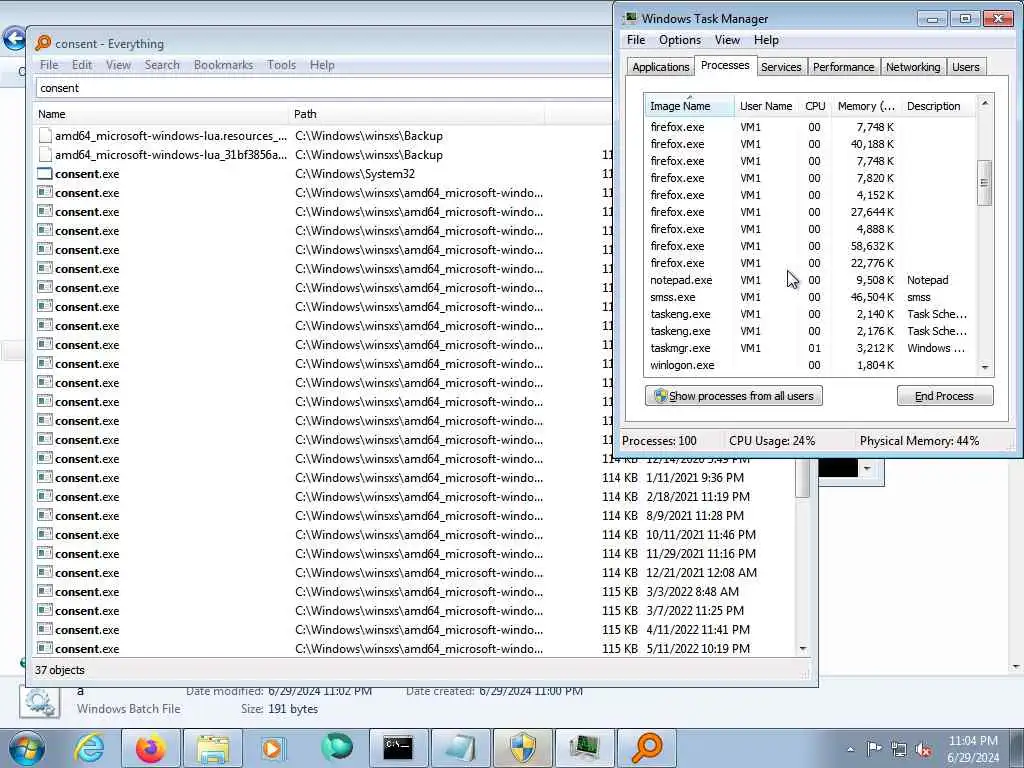
Task: Select the winlogon.exe process row
Action: coord(810,365)
